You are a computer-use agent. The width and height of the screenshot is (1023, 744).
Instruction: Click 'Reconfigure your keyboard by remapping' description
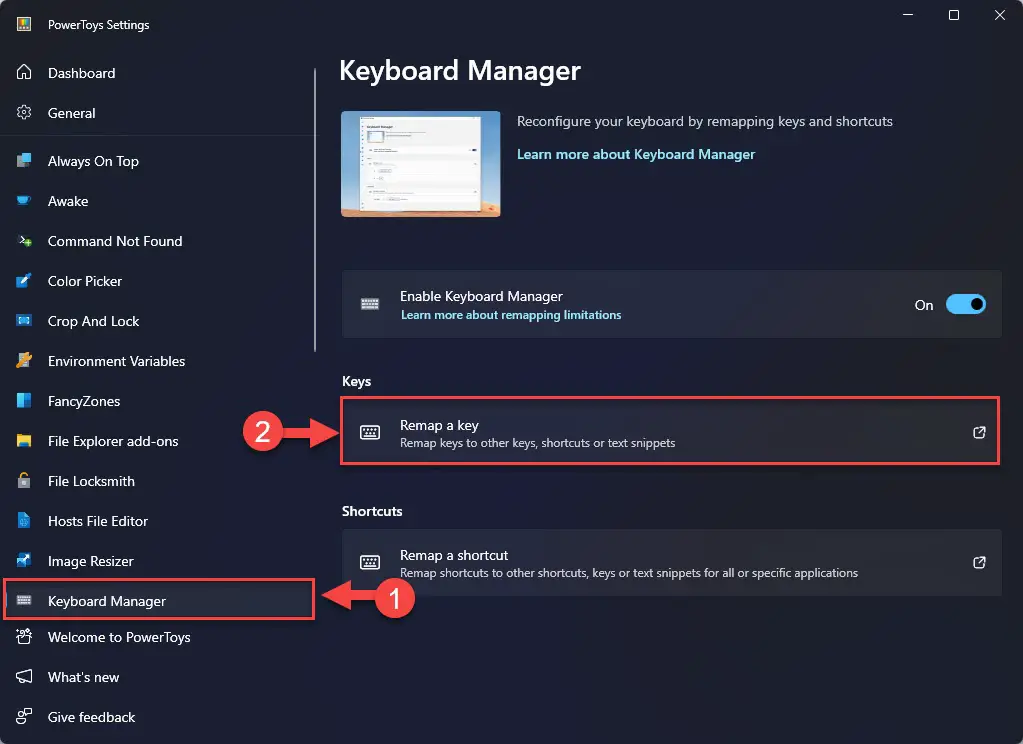pos(705,121)
